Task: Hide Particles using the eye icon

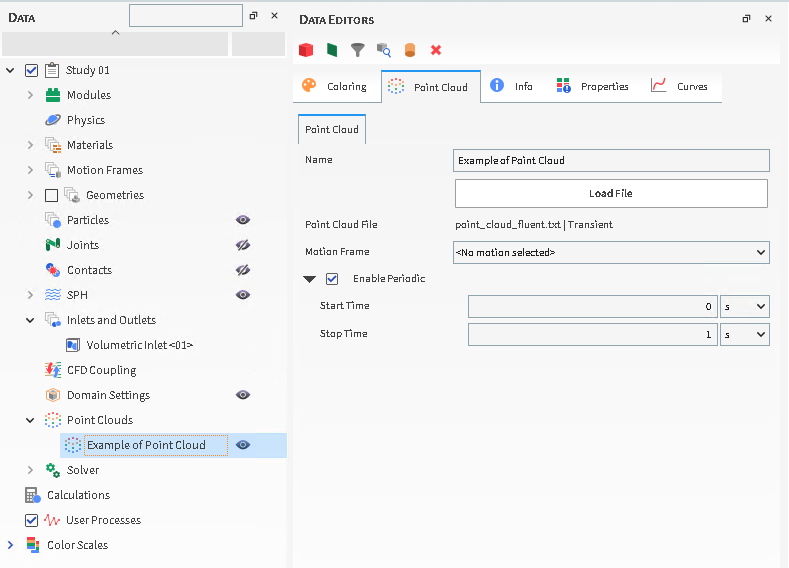Action: click(243, 220)
